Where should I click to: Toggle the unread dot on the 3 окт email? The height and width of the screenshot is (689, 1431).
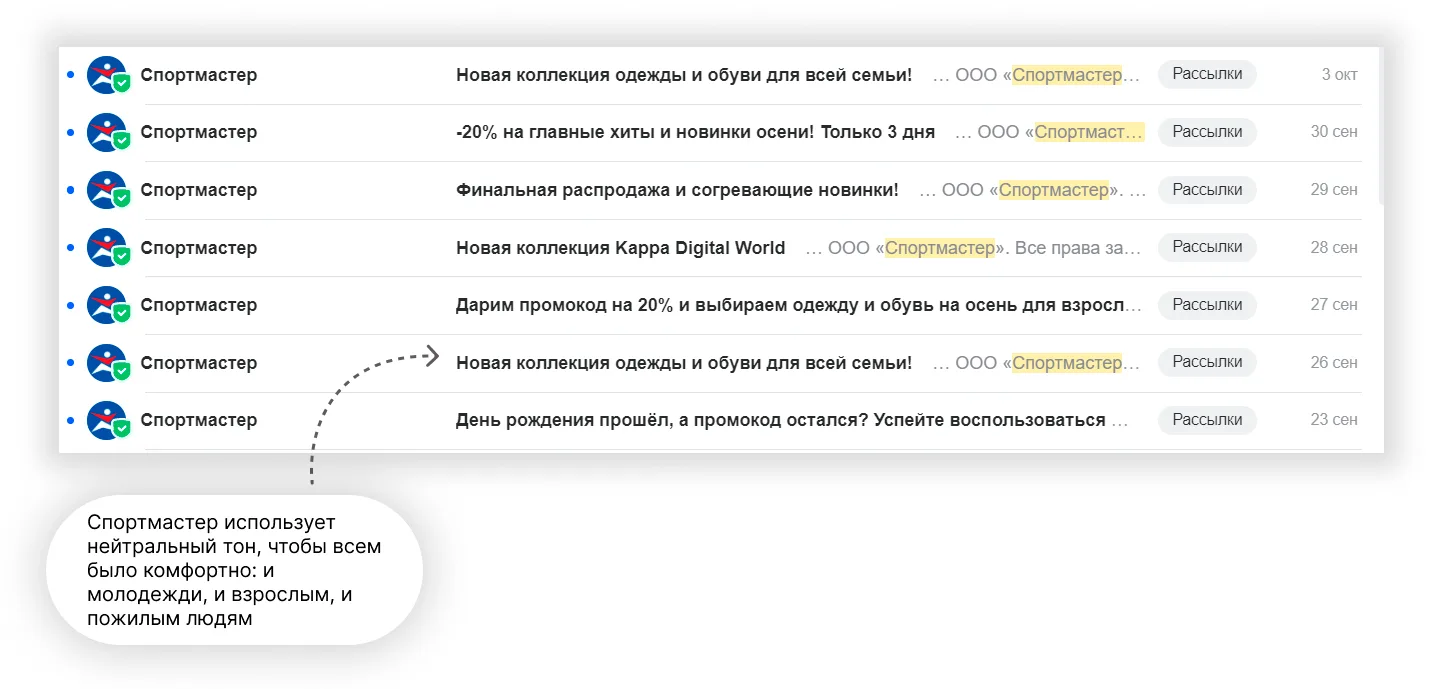[x=70, y=75]
